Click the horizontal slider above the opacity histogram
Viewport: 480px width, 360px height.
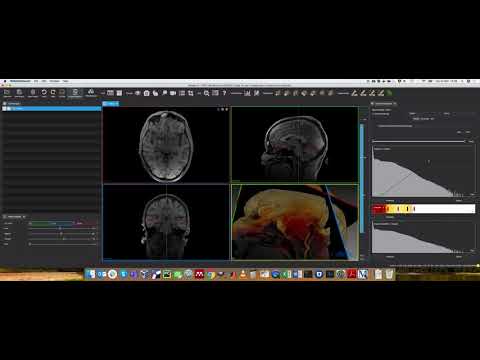419,141
